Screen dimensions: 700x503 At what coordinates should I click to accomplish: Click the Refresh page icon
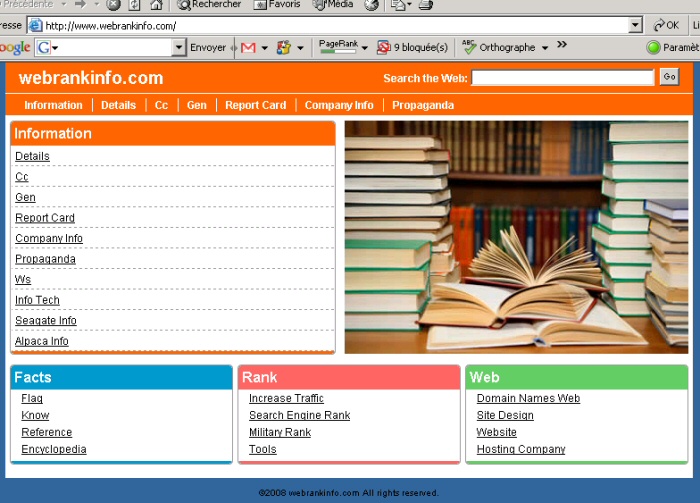click(x=134, y=4)
